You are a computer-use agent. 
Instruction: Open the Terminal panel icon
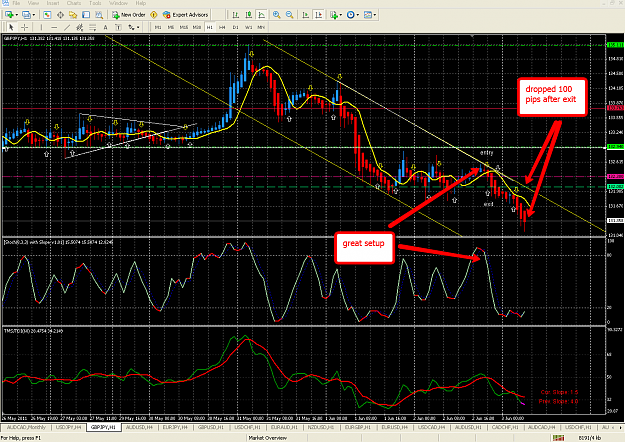coord(86,15)
